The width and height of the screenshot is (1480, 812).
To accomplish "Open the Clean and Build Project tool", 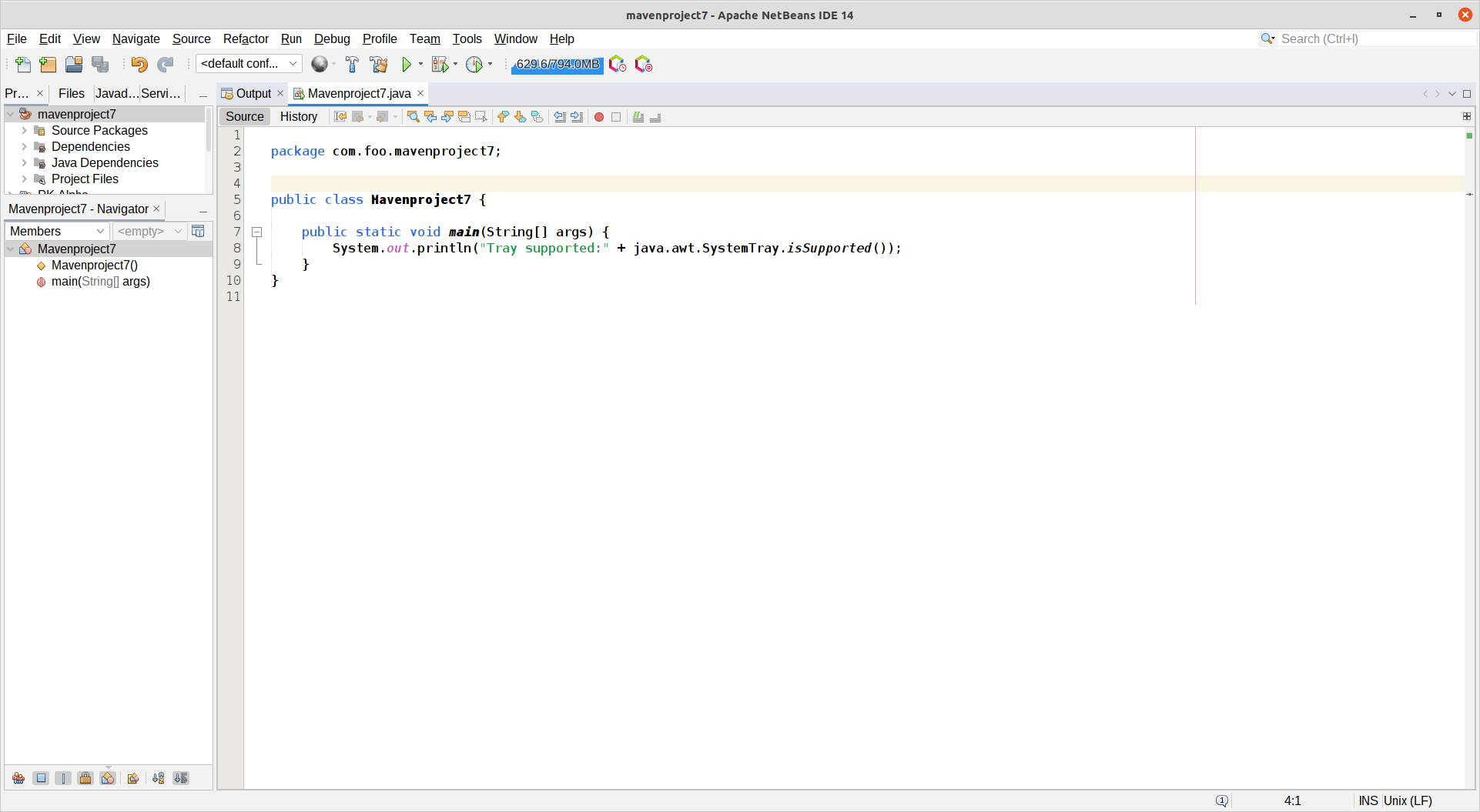I will [x=379, y=65].
